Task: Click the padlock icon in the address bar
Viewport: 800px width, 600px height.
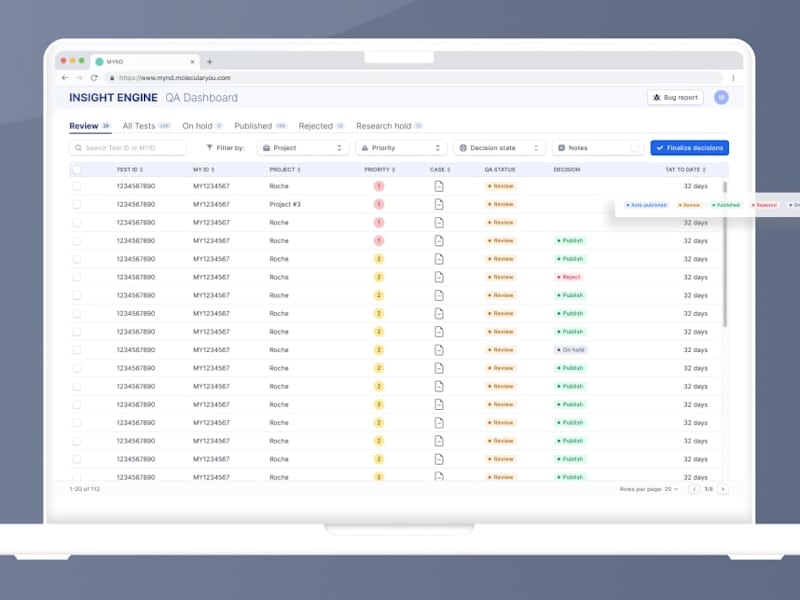Action: [x=112, y=78]
